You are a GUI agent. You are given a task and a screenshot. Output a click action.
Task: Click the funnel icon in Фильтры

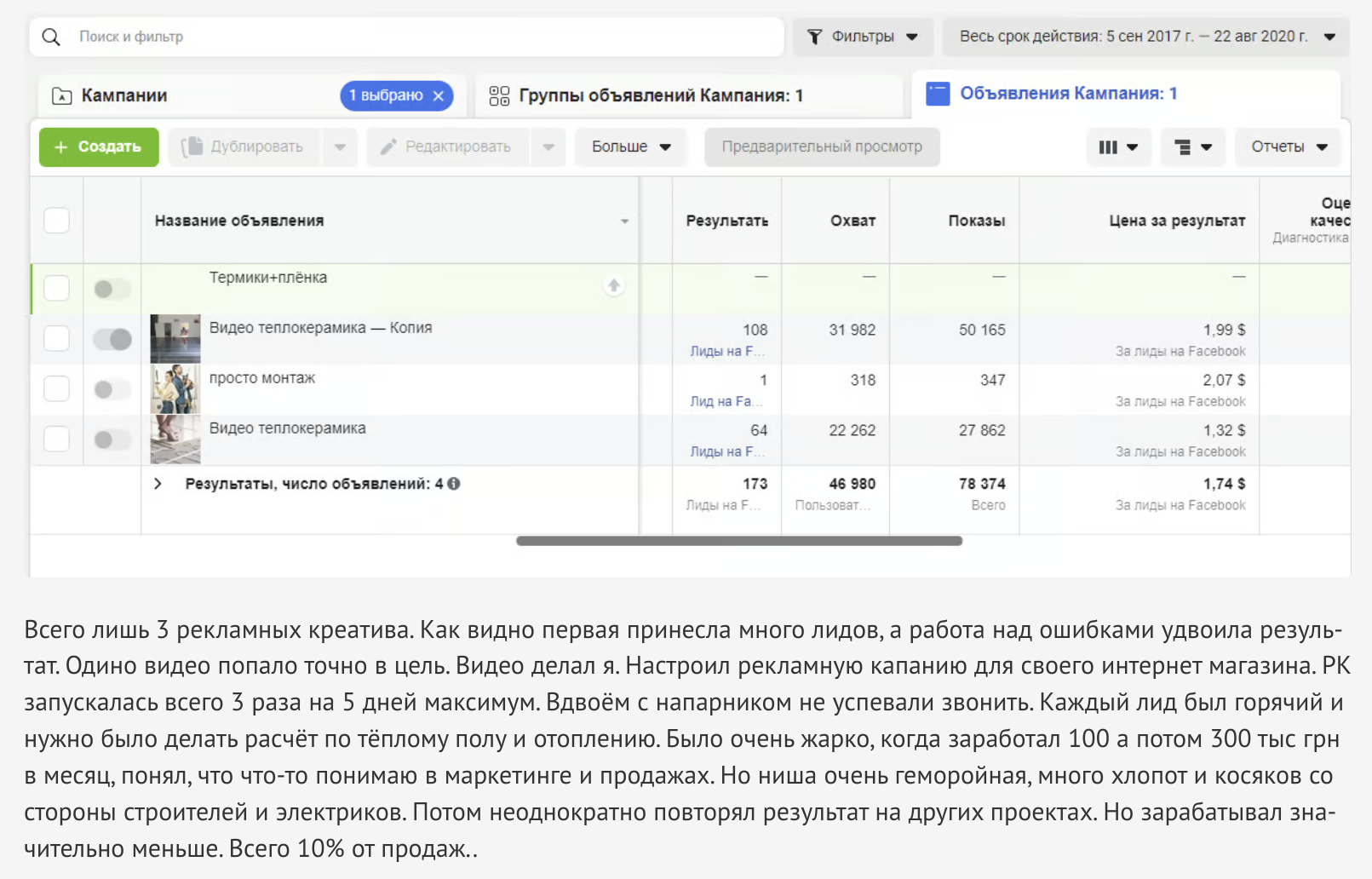(x=815, y=37)
